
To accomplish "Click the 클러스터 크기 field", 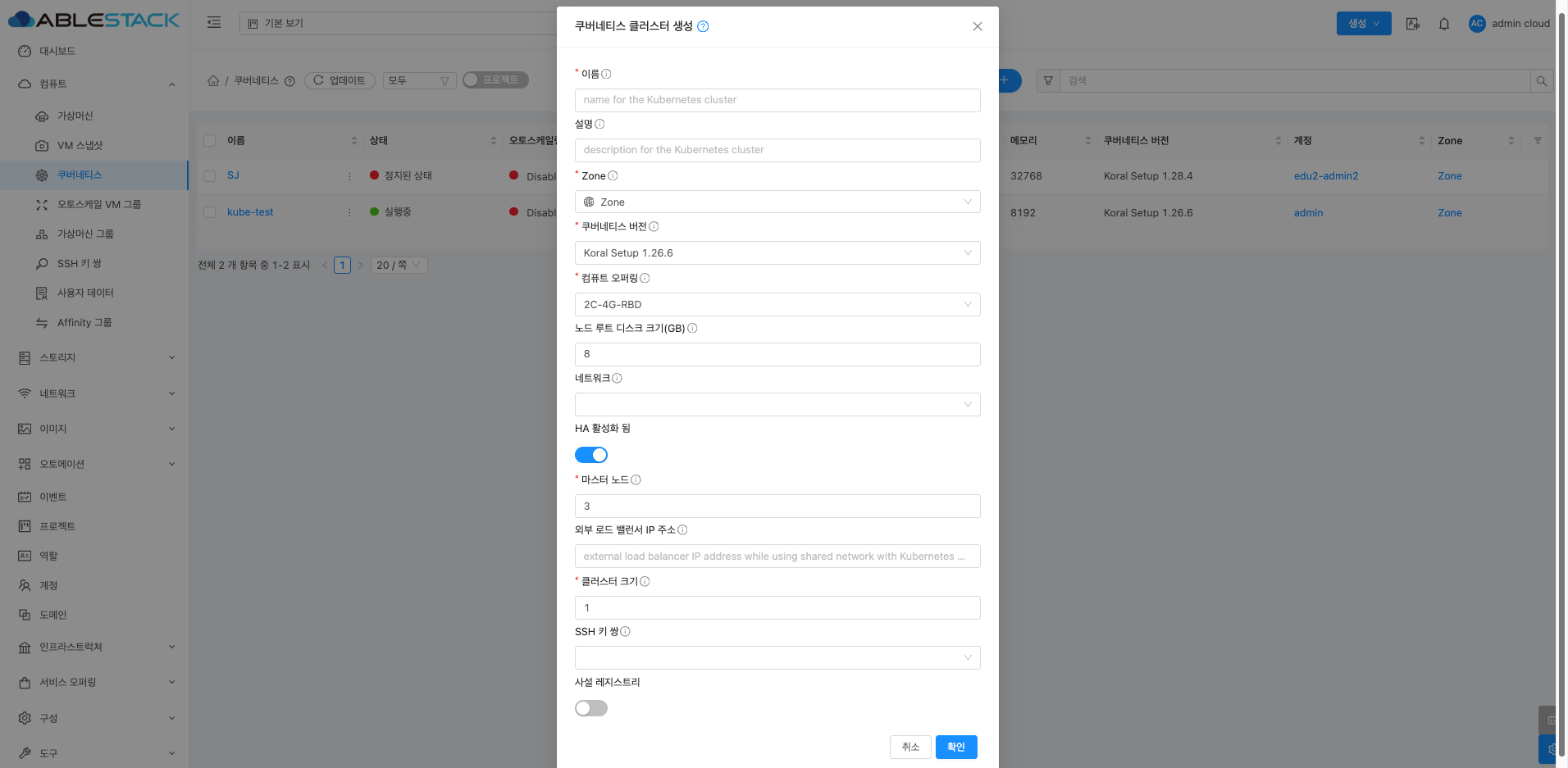I will pos(777,607).
